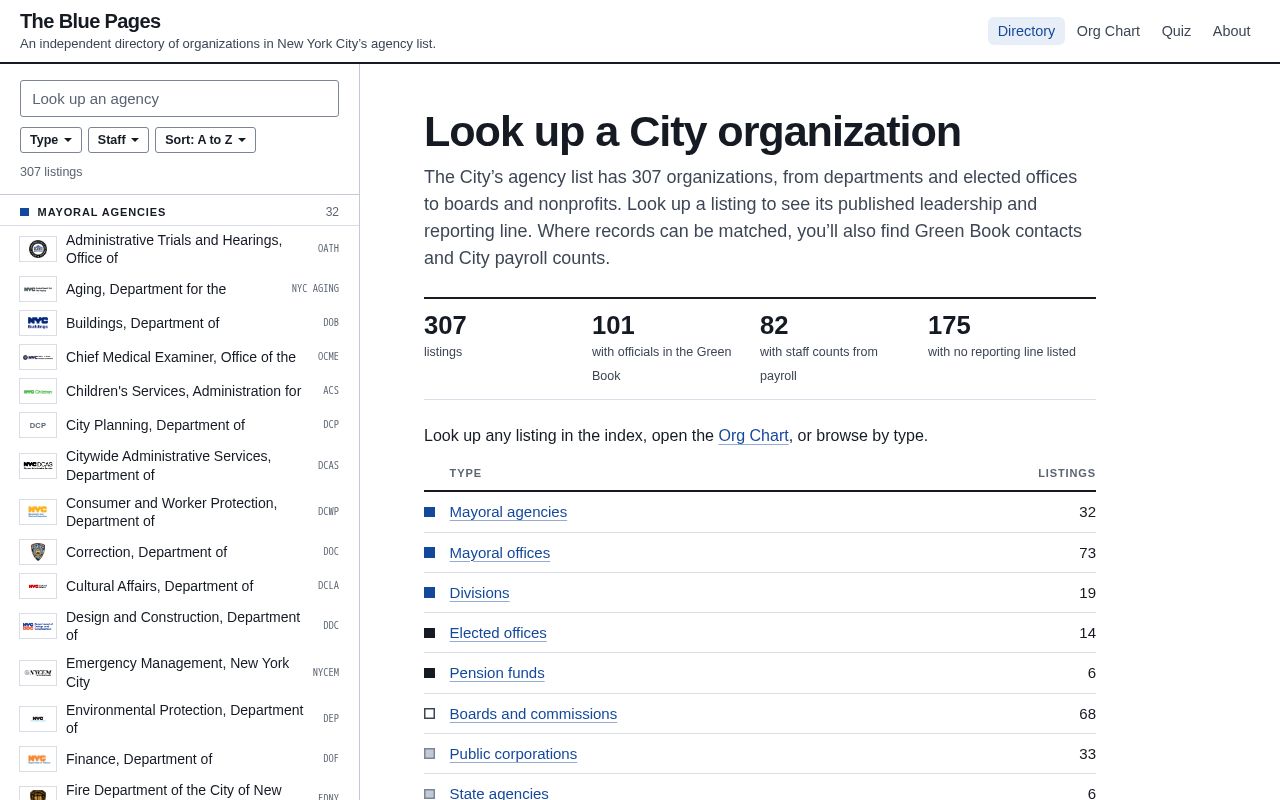Select Buildings, Department of listing
This screenshot has width=1280, height=800.
180,323
